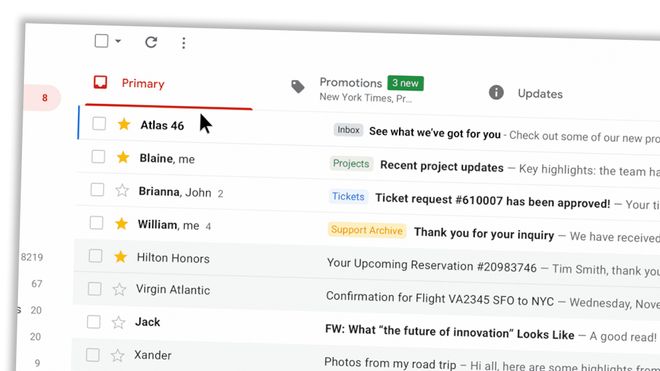Remove the star from Hilton Honors email

pyautogui.click(x=120, y=256)
